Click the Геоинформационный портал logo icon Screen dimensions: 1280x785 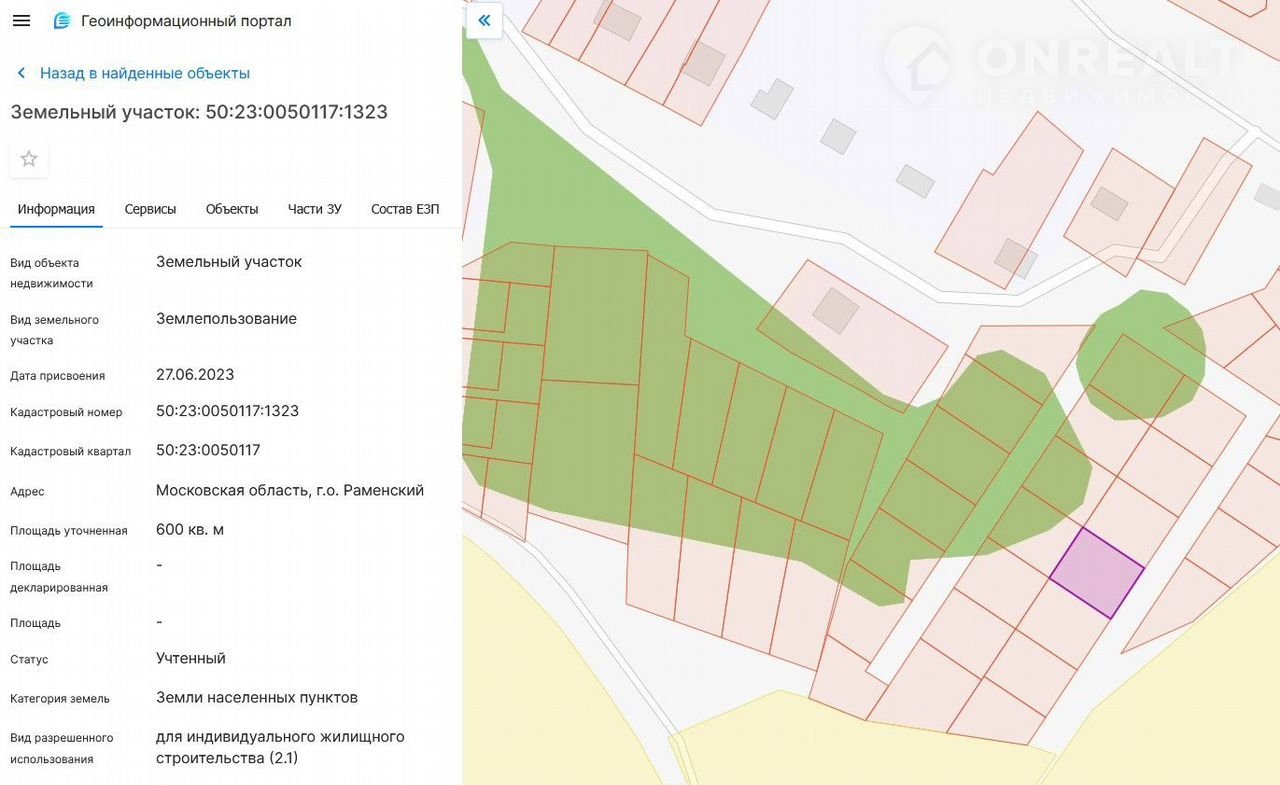click(x=62, y=21)
